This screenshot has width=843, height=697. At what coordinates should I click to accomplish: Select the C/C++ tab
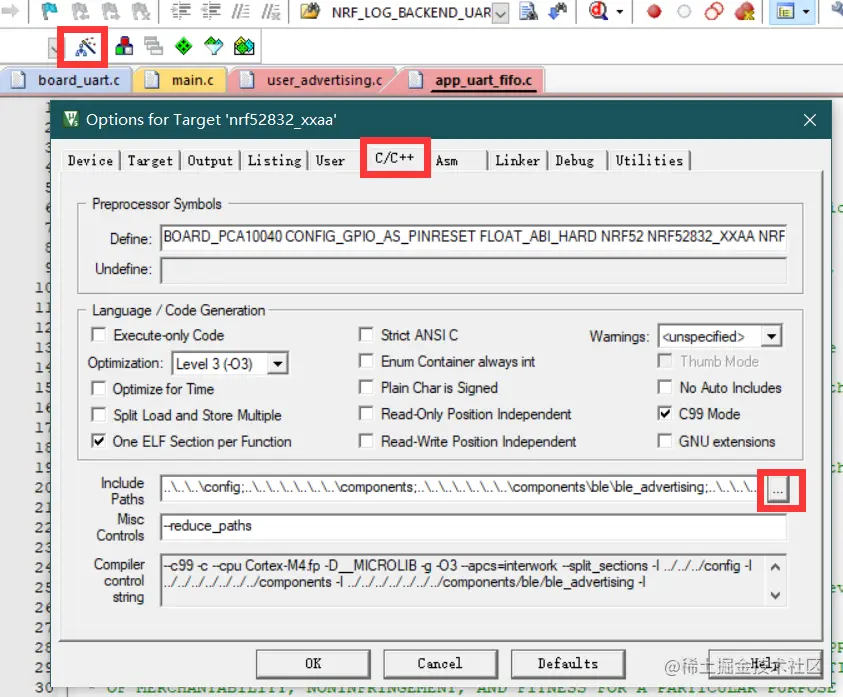(395, 158)
